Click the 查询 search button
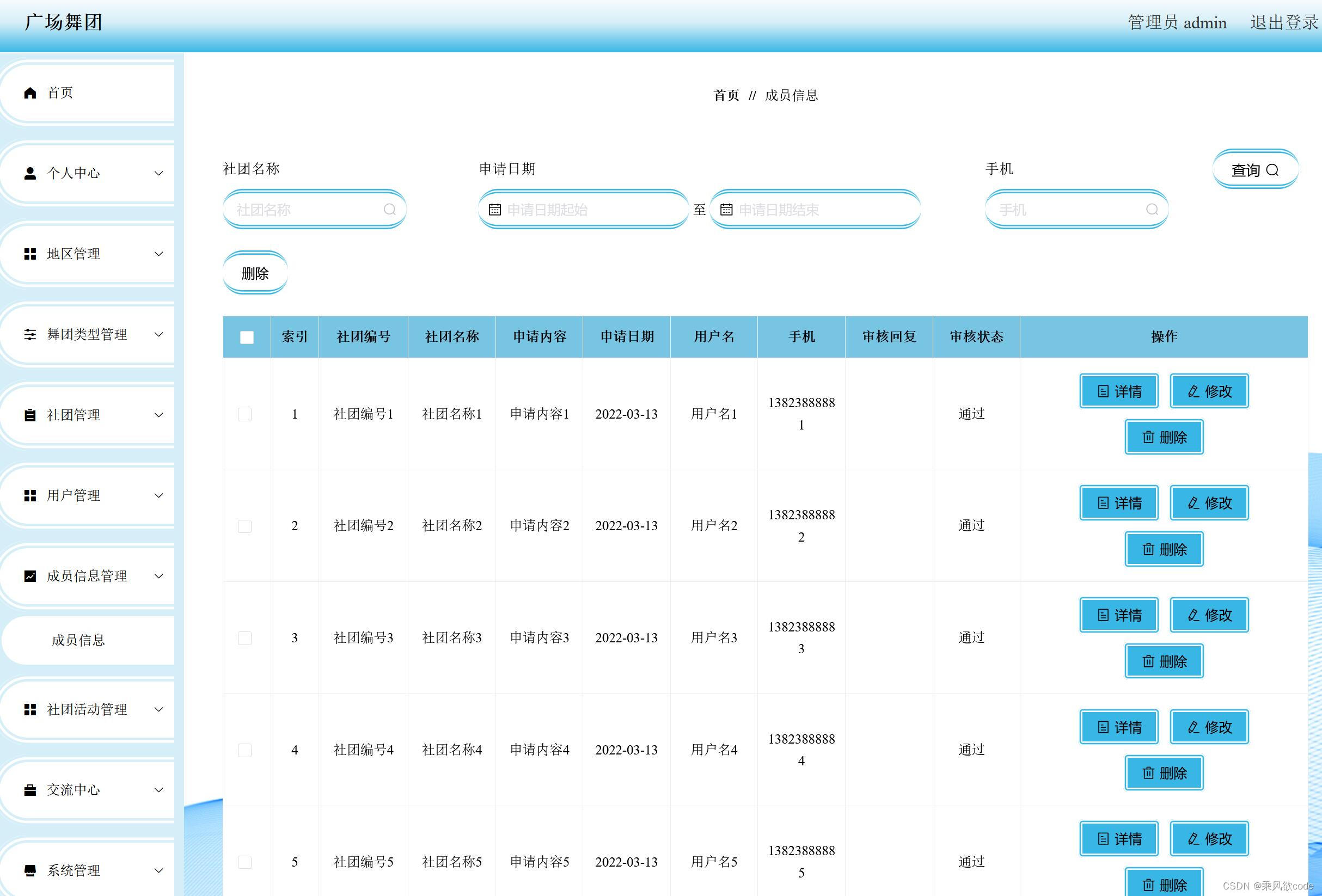This screenshot has width=1322, height=896. tap(1255, 170)
